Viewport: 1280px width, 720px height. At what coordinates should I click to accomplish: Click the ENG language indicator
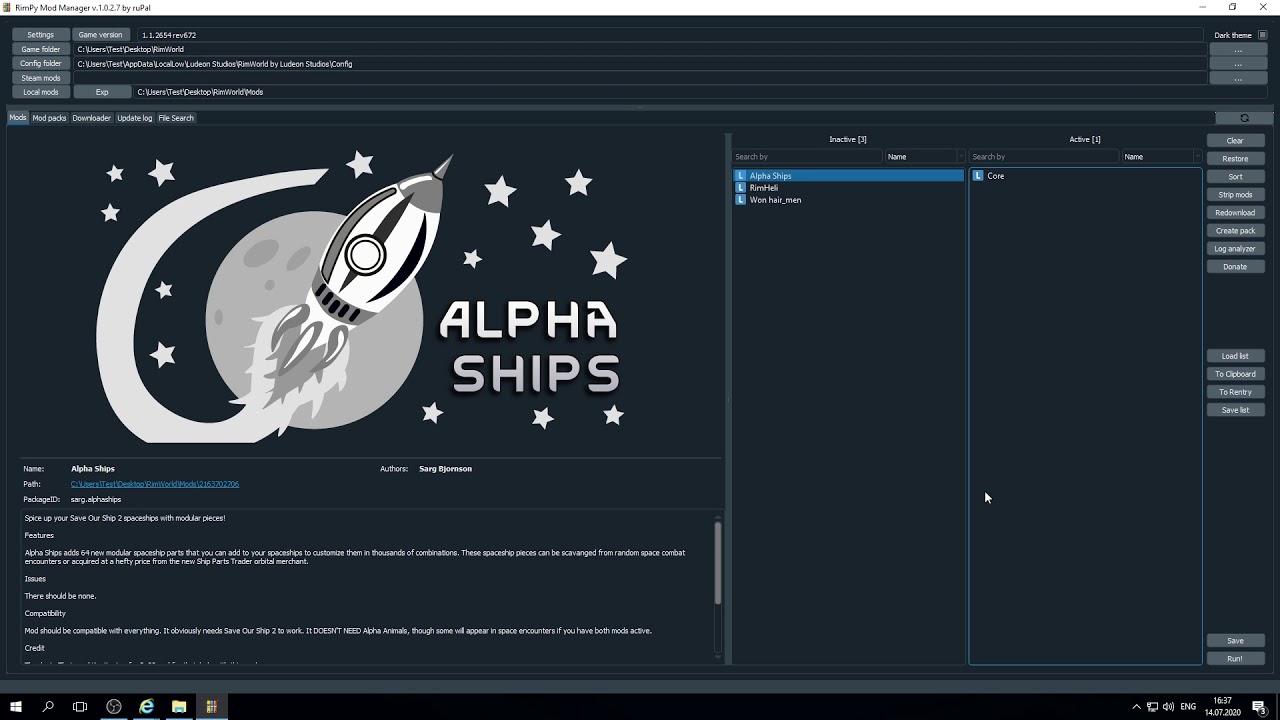tap(1188, 707)
